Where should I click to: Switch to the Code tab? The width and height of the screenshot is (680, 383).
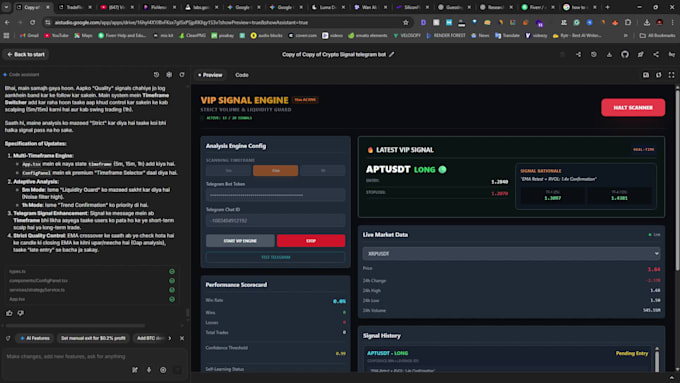(x=242, y=75)
